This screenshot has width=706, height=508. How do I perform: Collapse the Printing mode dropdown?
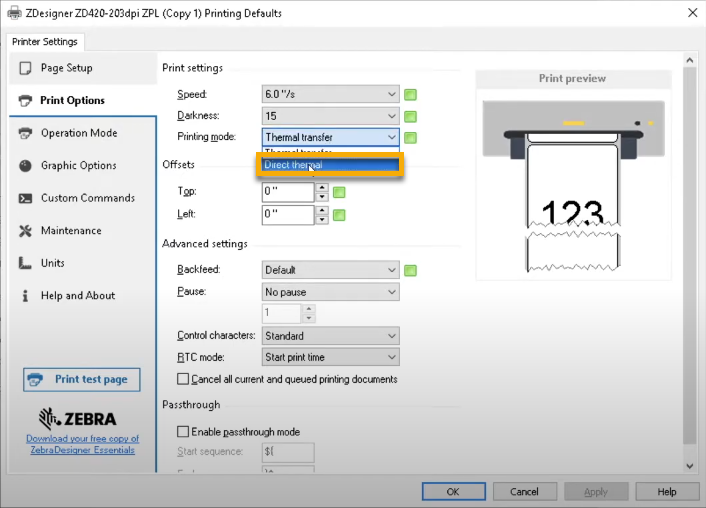[330, 137]
